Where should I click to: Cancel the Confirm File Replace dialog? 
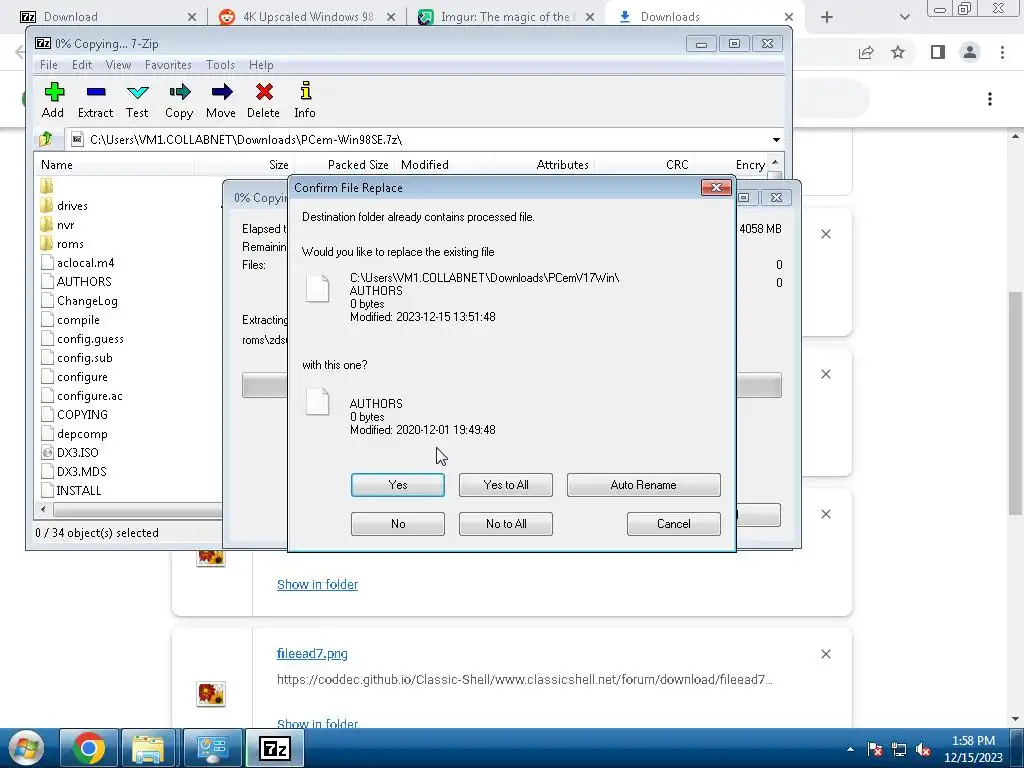tap(673, 524)
